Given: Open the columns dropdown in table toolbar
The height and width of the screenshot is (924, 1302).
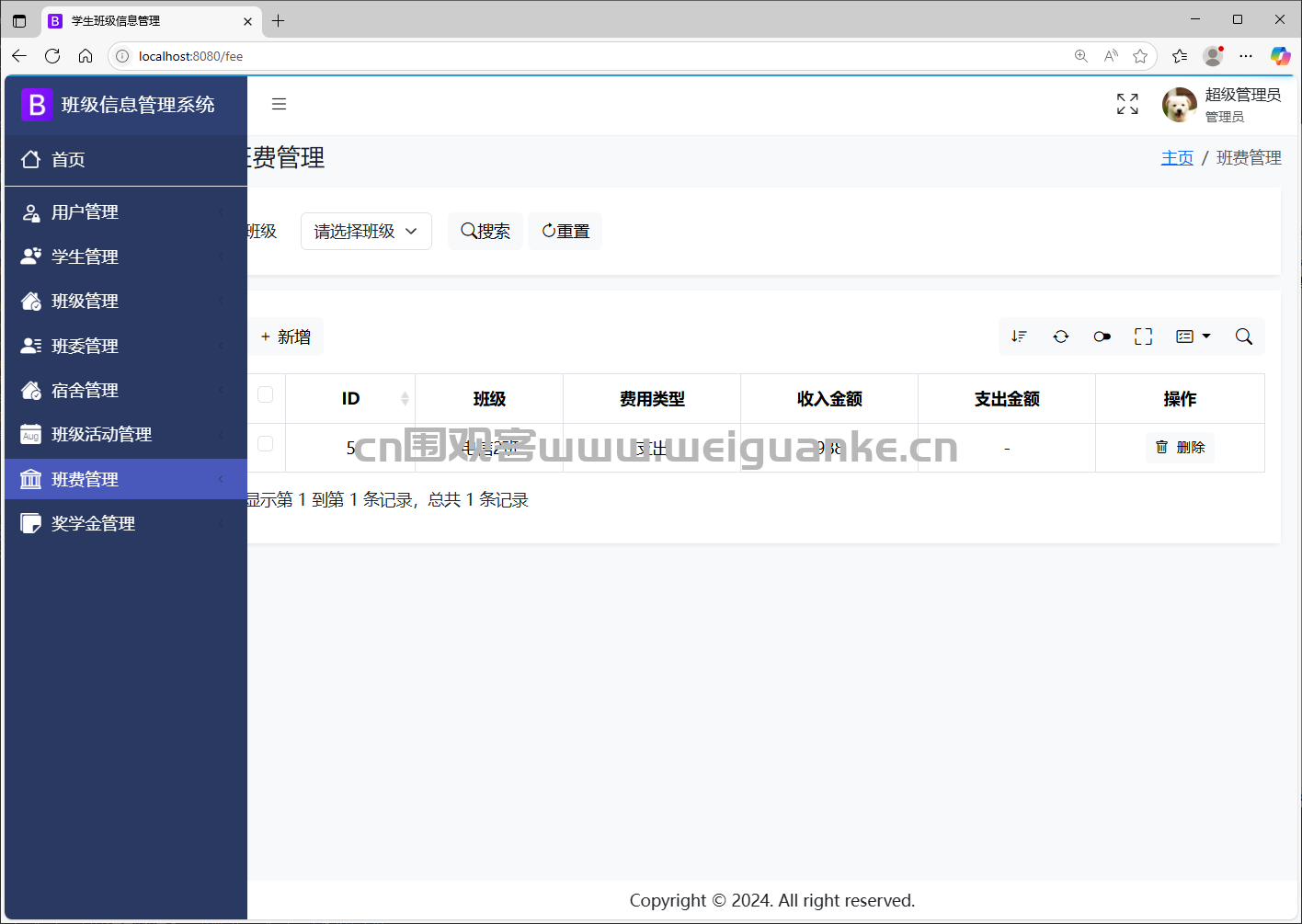Looking at the screenshot, I should [1193, 337].
